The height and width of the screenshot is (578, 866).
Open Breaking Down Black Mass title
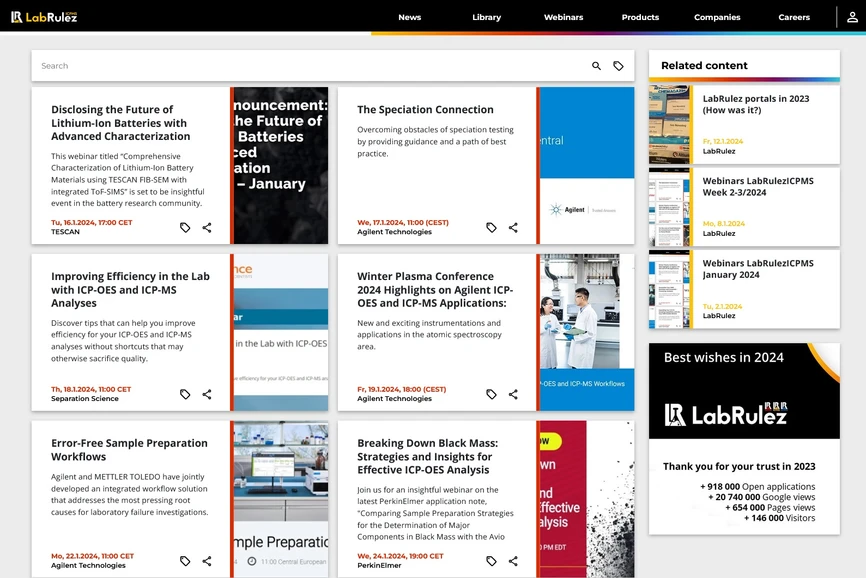point(427,456)
